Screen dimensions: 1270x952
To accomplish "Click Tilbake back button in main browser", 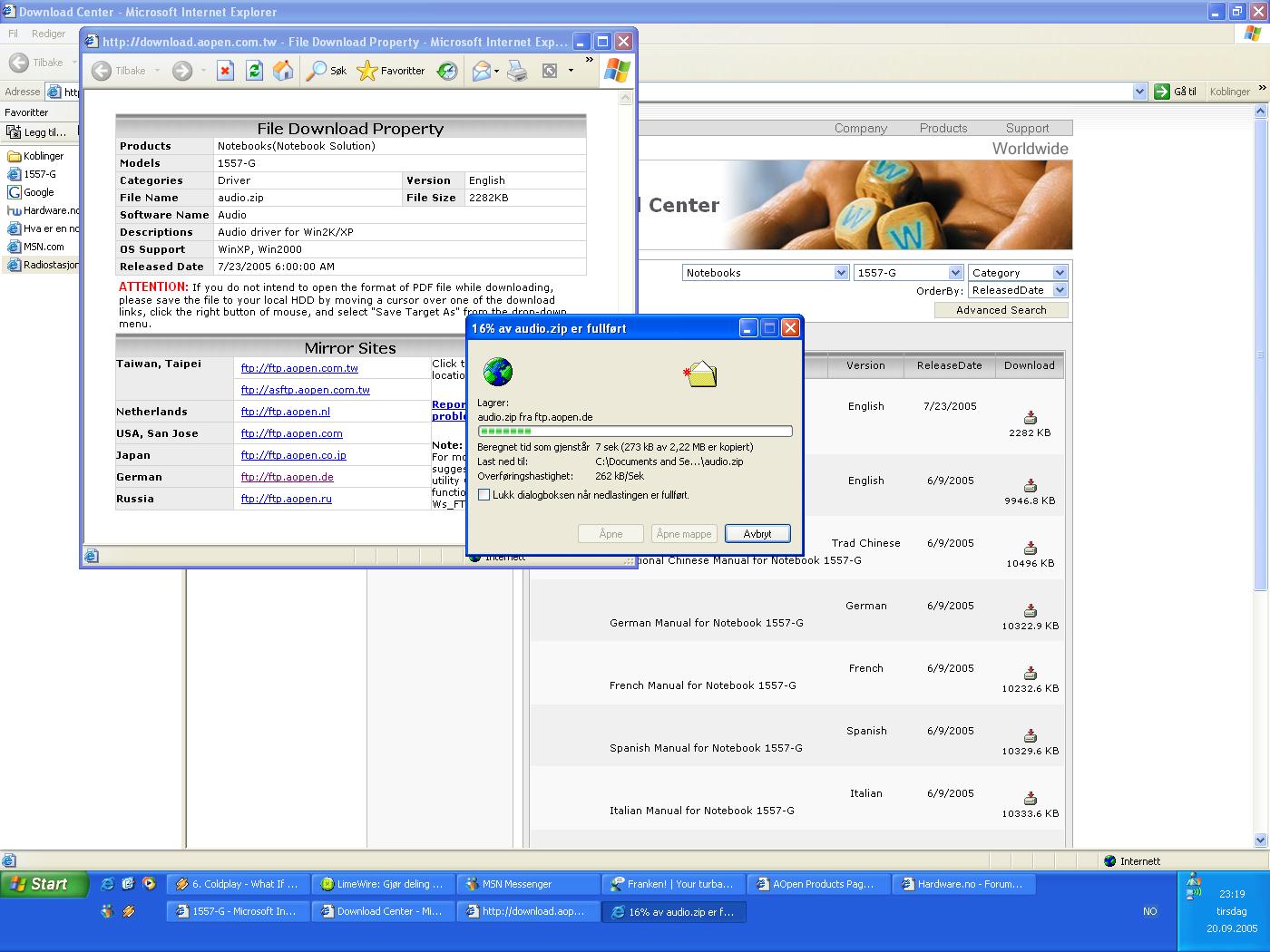I will [x=36, y=63].
